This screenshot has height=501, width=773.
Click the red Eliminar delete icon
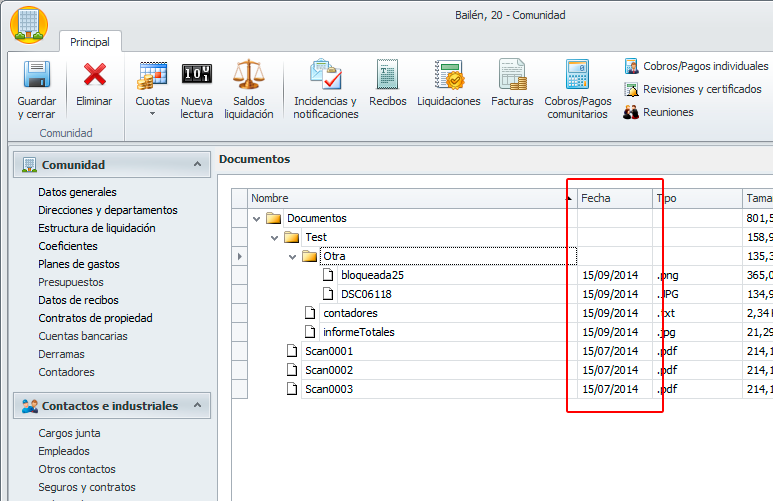pos(94,75)
